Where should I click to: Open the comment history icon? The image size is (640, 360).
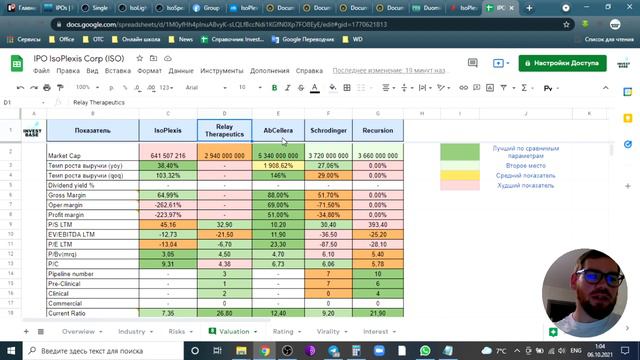473,63
